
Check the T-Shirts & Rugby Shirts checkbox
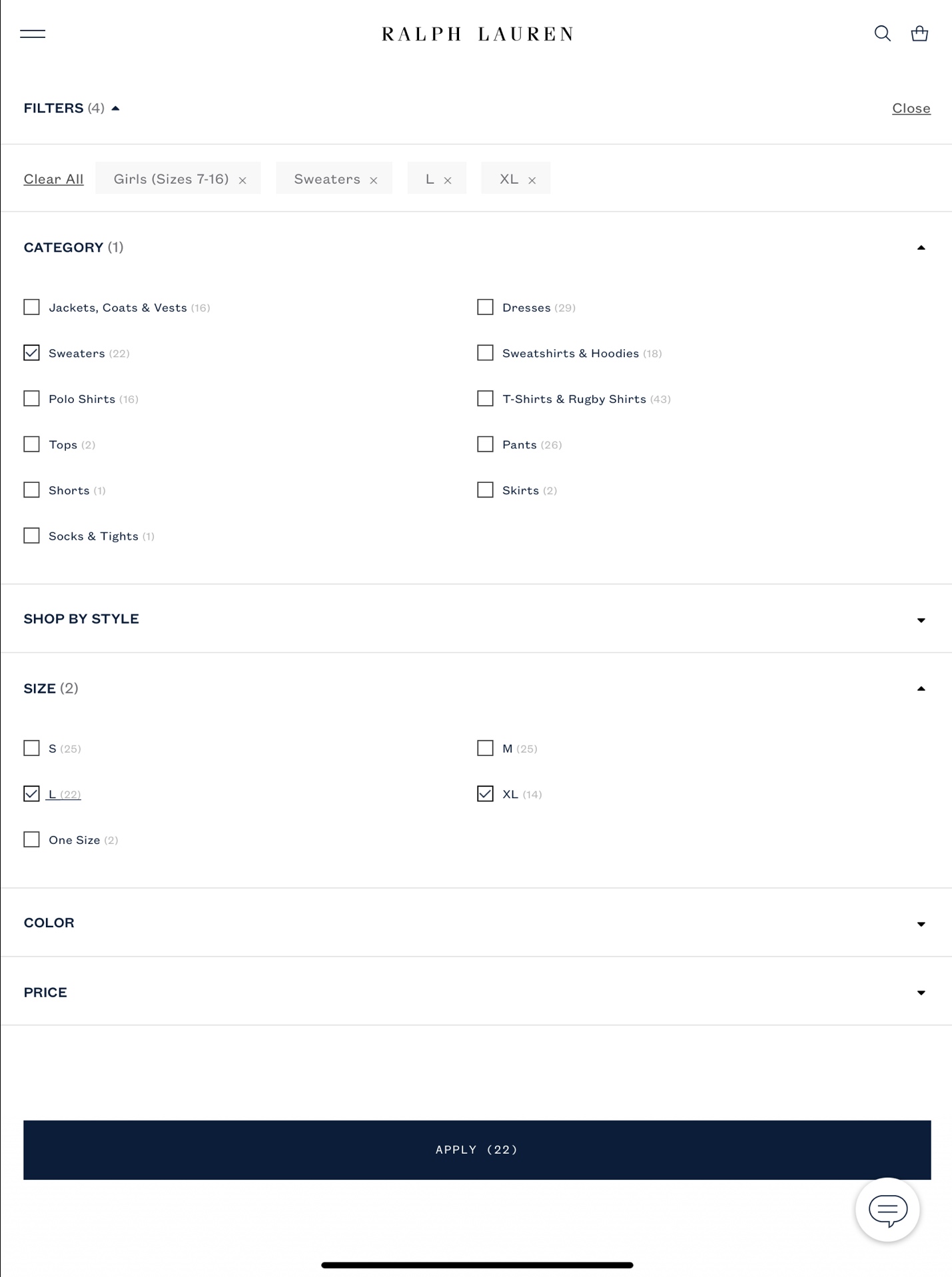[x=485, y=398]
